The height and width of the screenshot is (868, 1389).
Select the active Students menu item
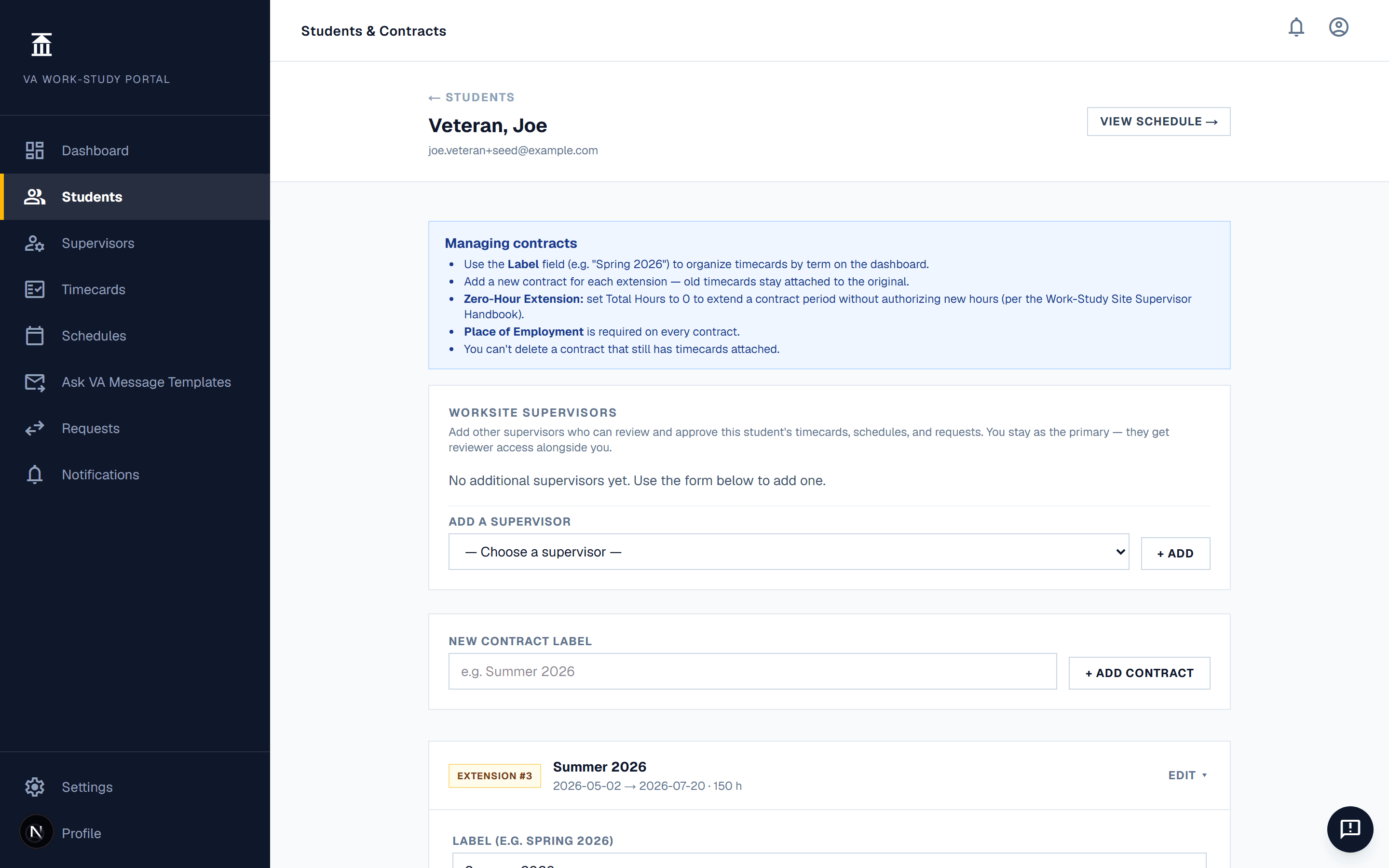click(135, 197)
